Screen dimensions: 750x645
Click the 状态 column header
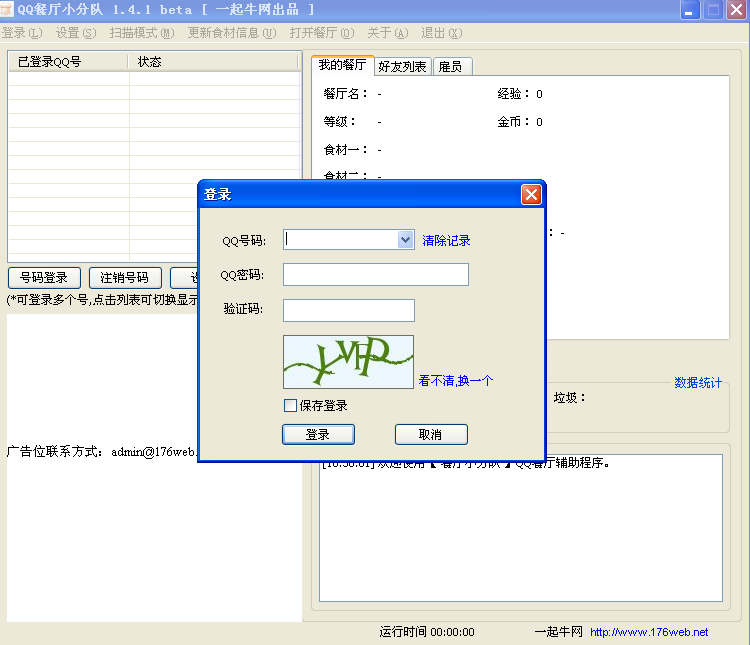click(x=213, y=62)
